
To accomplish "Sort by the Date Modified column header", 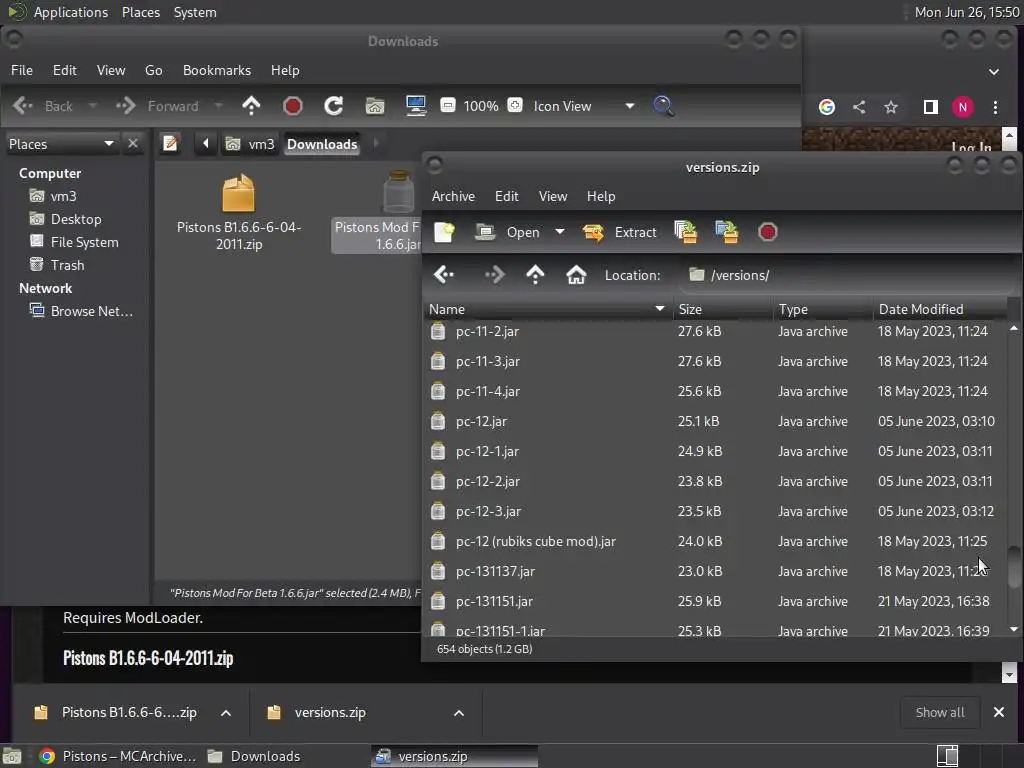I will click(x=939, y=309).
